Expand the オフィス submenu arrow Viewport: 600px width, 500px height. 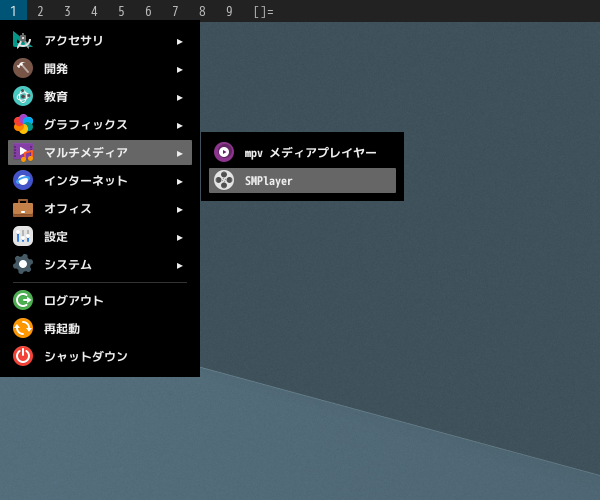[x=179, y=210]
